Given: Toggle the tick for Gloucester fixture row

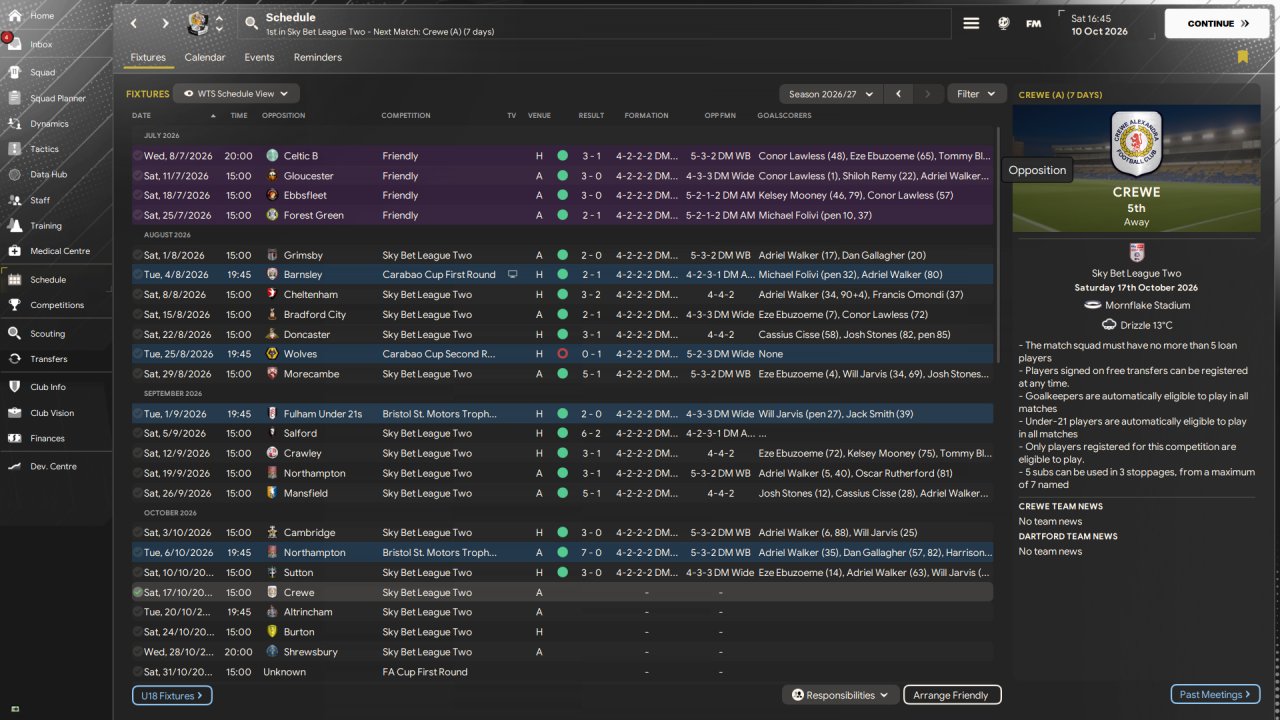Looking at the screenshot, I should click(x=138, y=176).
